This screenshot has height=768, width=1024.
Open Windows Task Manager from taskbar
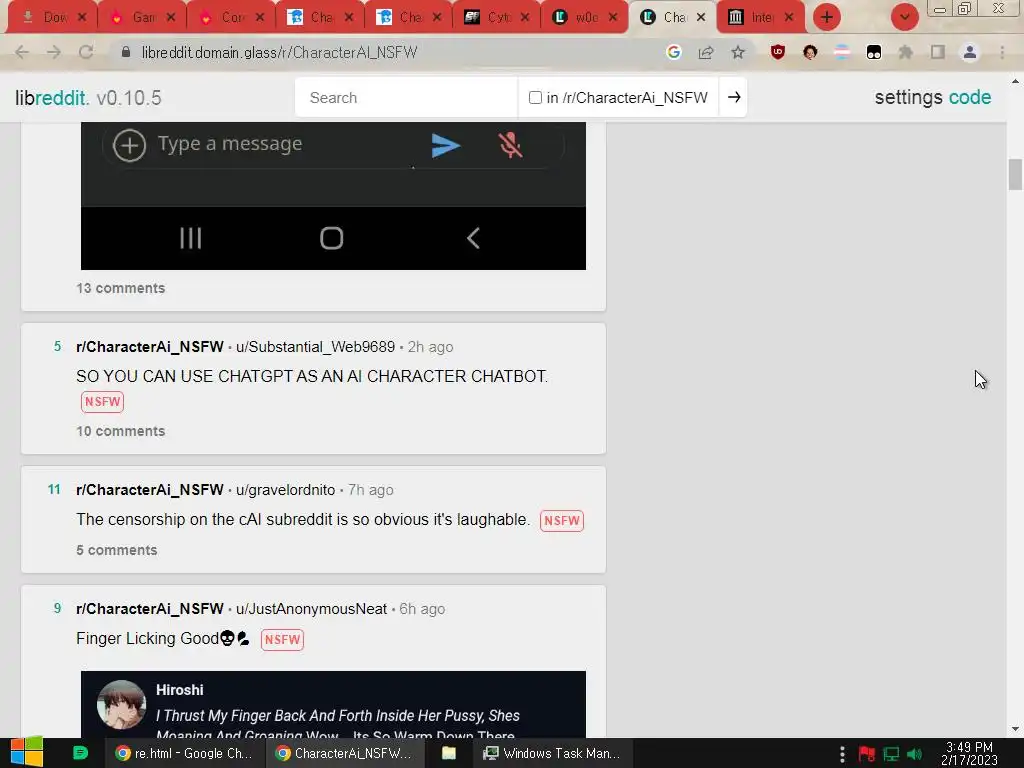[552, 753]
